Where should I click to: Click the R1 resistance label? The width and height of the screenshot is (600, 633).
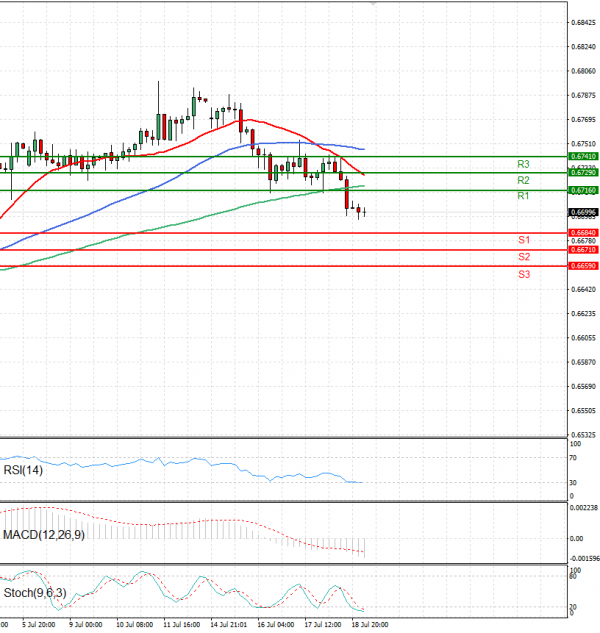pos(523,196)
